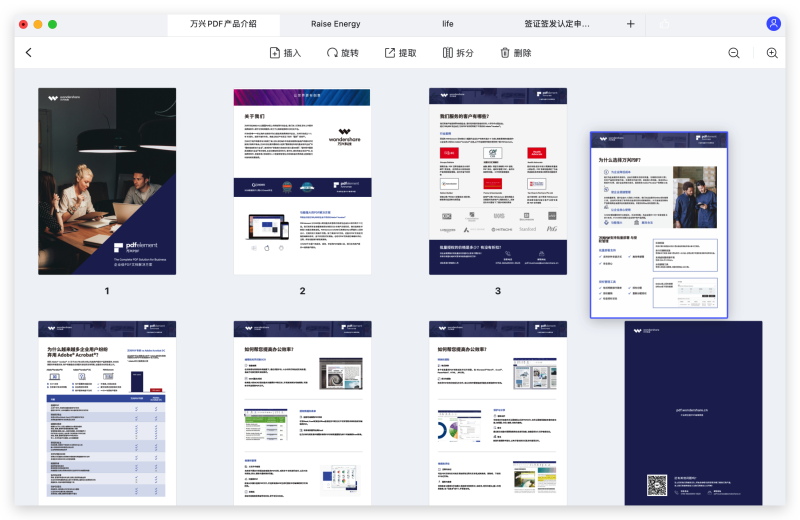Open the user account avatar
The image size is (800, 520).
click(774, 23)
